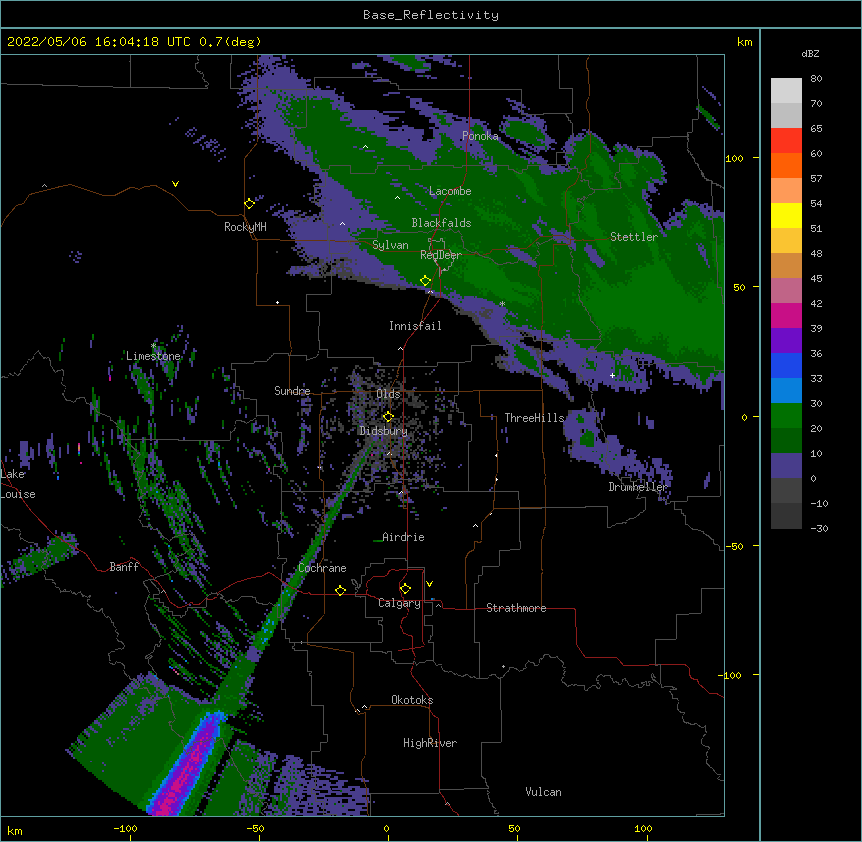Click the RedDeer city label

coord(441,255)
